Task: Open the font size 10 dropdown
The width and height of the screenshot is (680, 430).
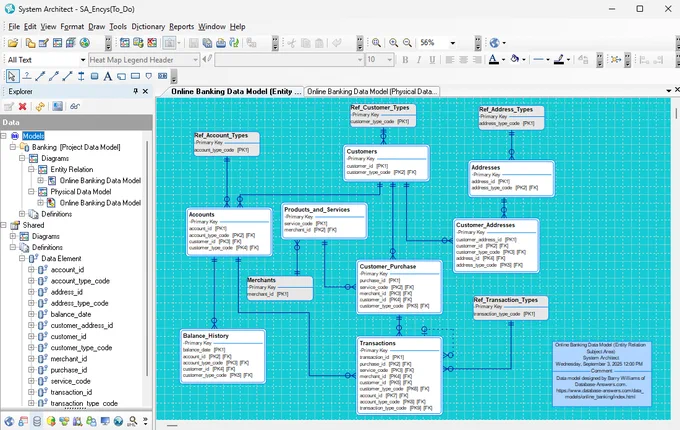Action: [389, 60]
